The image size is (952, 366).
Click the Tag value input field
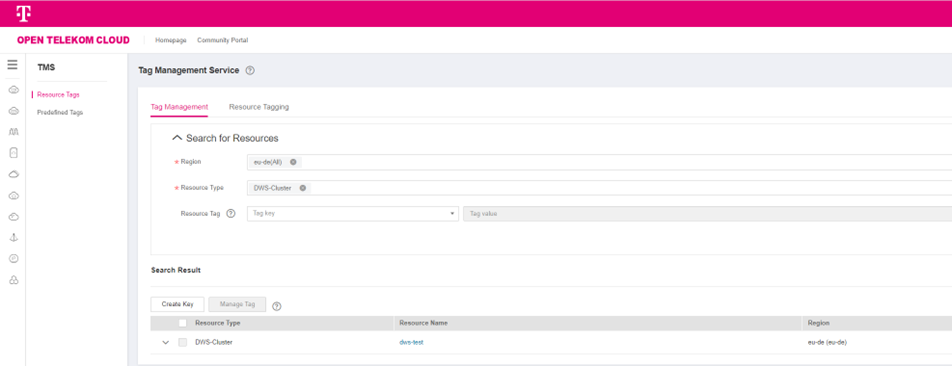click(707, 214)
